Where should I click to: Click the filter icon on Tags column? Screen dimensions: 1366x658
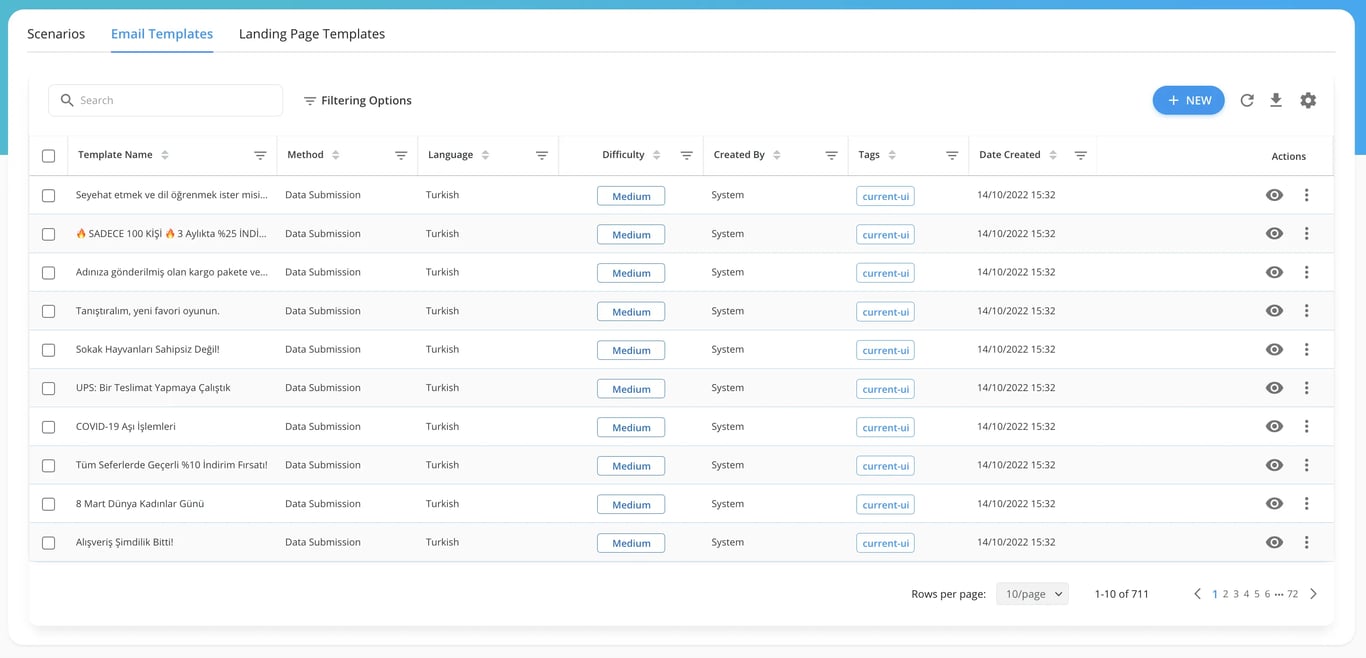(x=951, y=154)
